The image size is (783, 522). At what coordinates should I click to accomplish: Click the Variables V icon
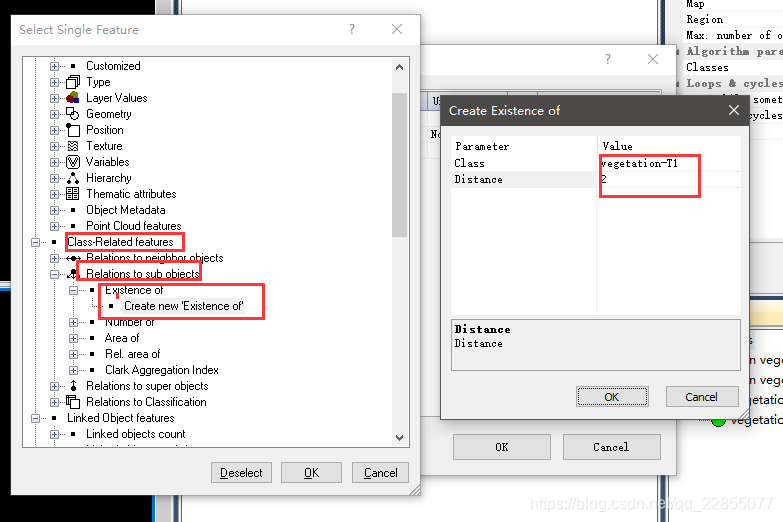pyautogui.click(x=73, y=162)
